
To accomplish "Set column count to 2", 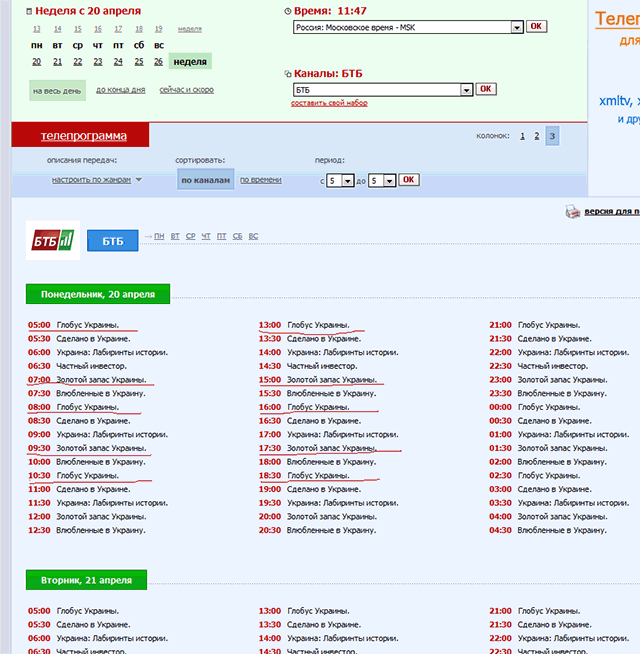I will [536, 135].
